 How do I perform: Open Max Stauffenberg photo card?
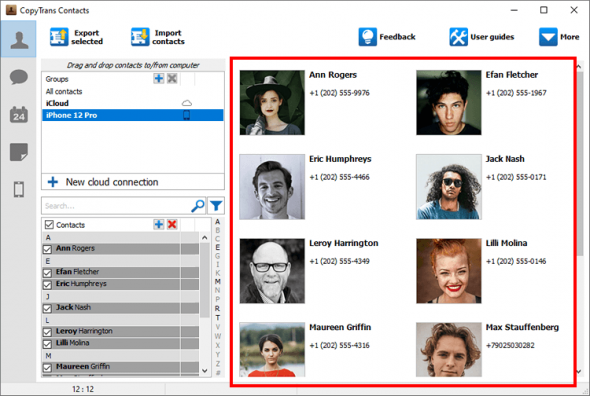[449, 350]
